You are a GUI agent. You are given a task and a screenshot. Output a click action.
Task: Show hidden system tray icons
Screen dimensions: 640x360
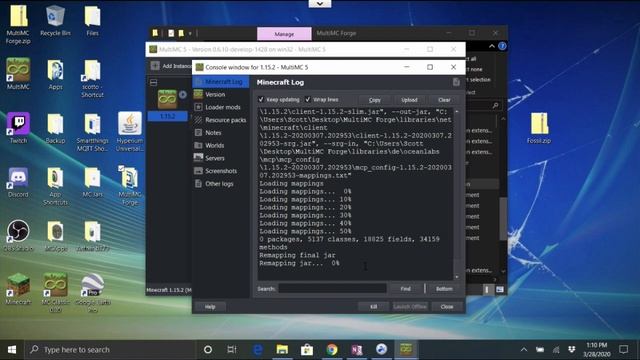[x=524, y=350]
